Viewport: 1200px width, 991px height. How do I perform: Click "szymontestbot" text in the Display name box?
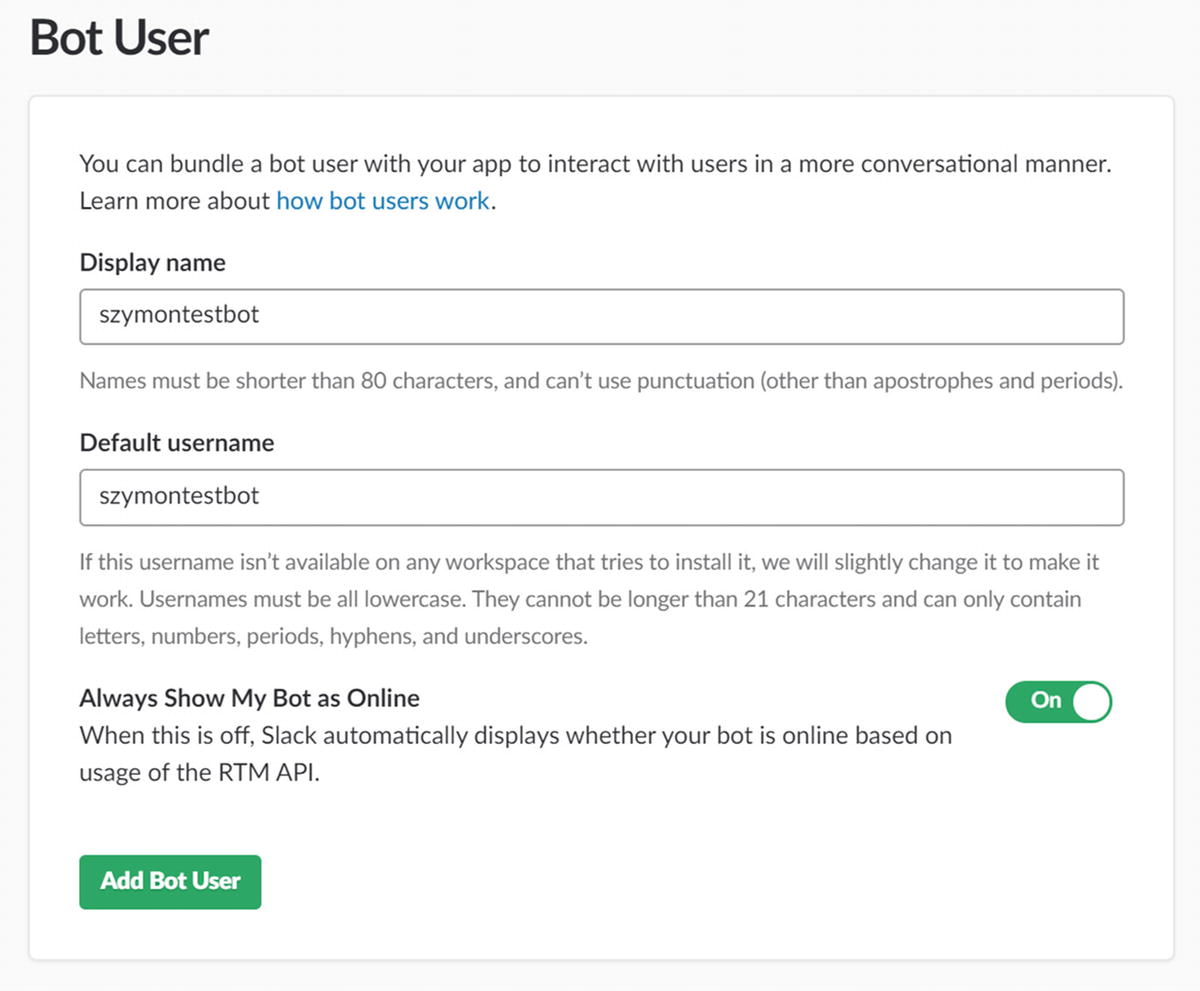(x=179, y=315)
